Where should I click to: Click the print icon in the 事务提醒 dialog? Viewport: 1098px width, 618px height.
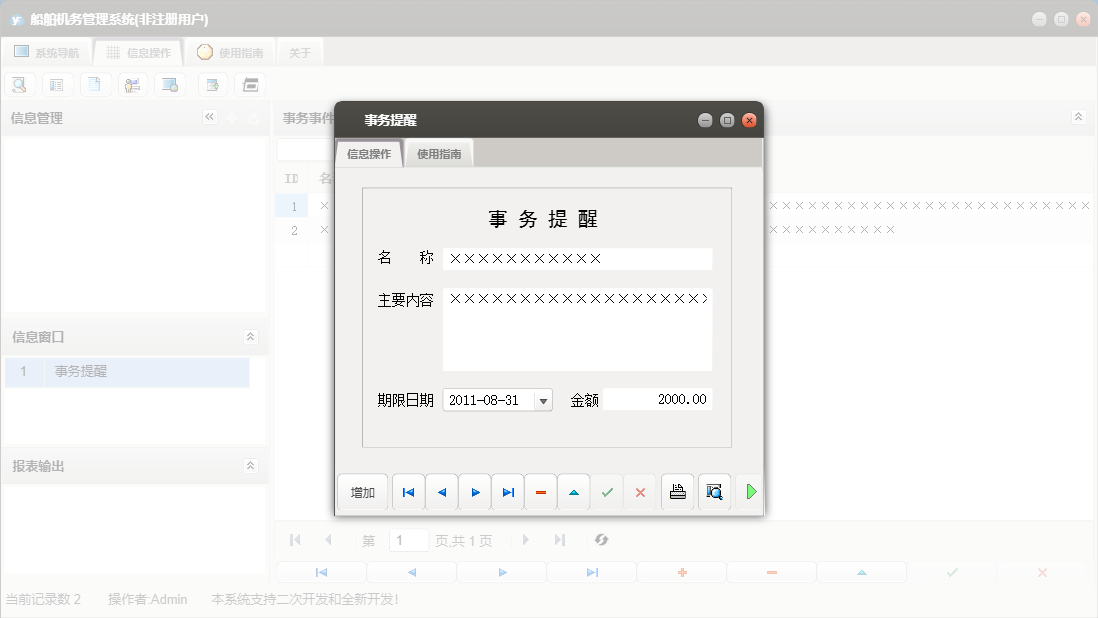677,492
